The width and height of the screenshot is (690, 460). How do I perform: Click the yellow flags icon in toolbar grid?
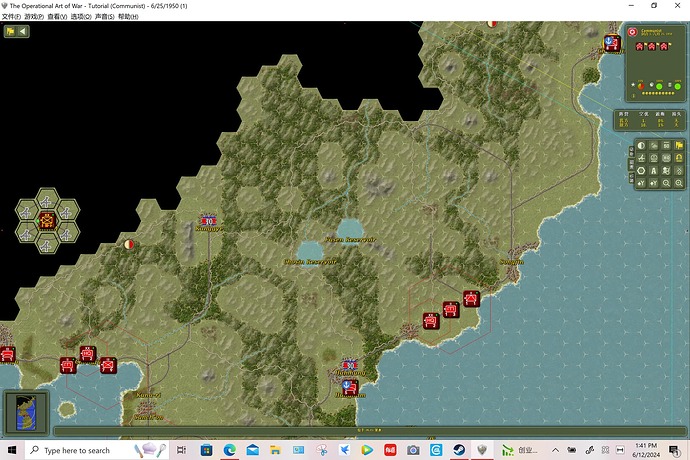click(x=679, y=146)
